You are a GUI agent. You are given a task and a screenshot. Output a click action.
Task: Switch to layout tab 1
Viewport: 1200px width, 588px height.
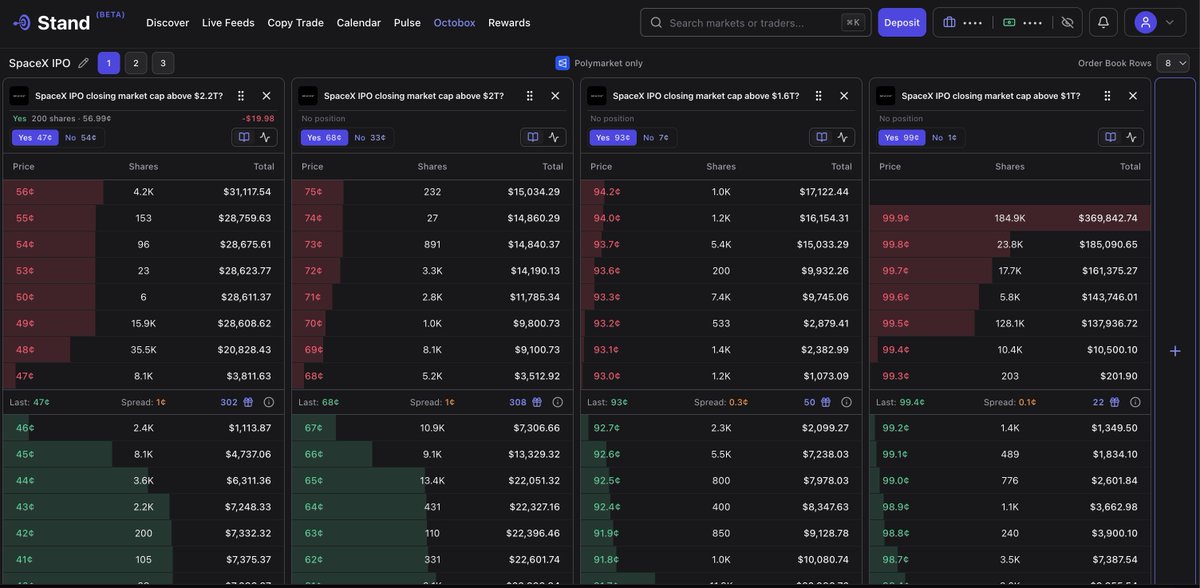(x=109, y=63)
